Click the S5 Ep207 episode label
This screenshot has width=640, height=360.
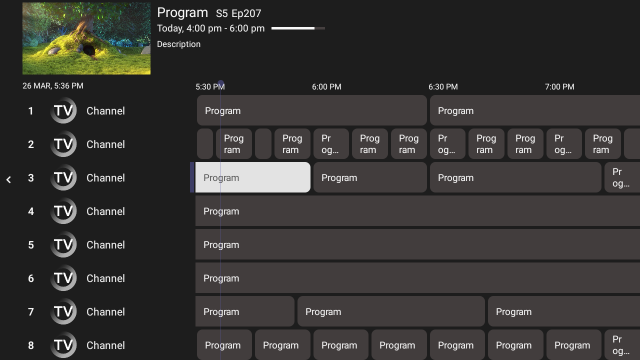(238, 13)
